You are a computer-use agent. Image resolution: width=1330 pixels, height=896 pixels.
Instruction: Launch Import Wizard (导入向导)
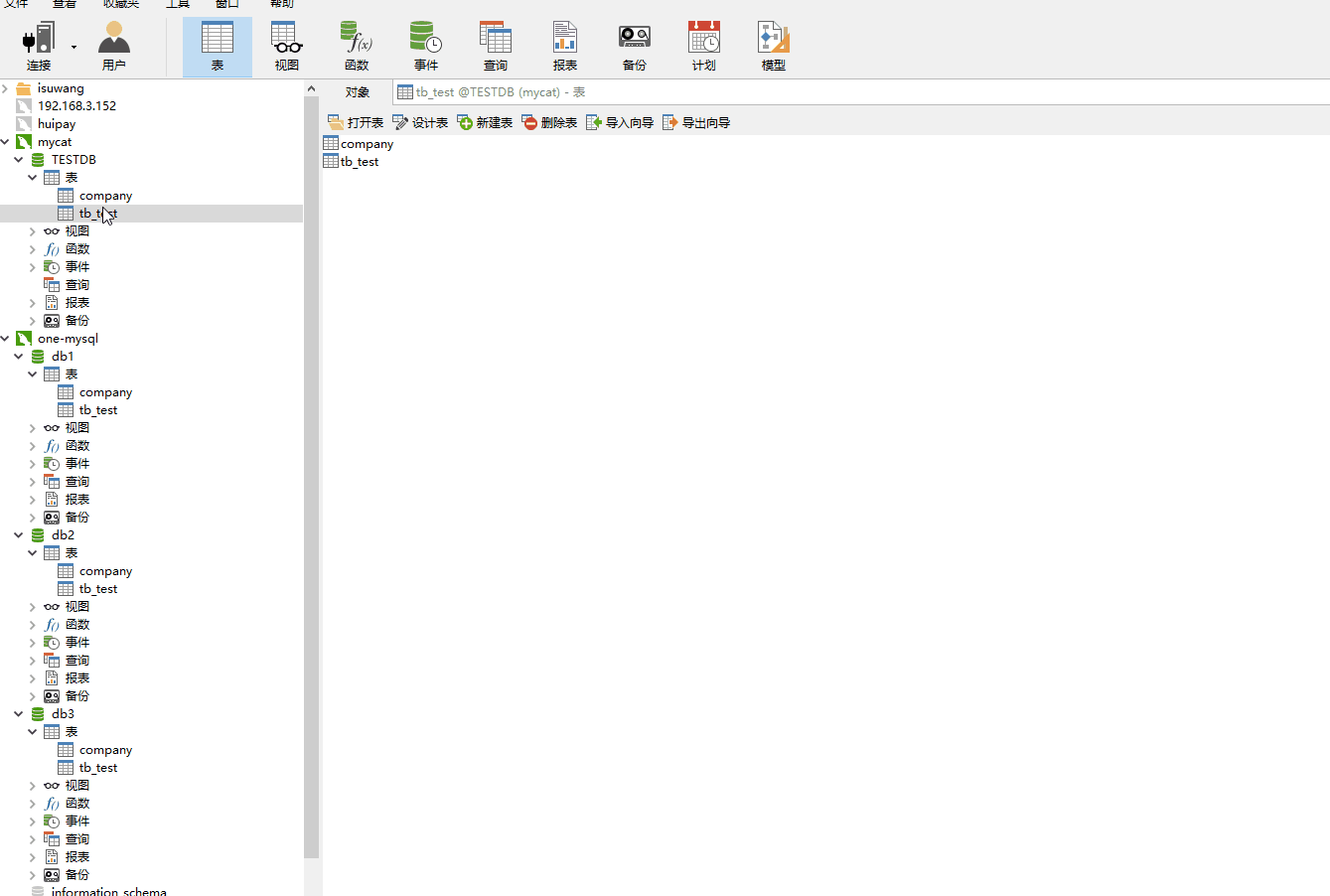point(620,122)
